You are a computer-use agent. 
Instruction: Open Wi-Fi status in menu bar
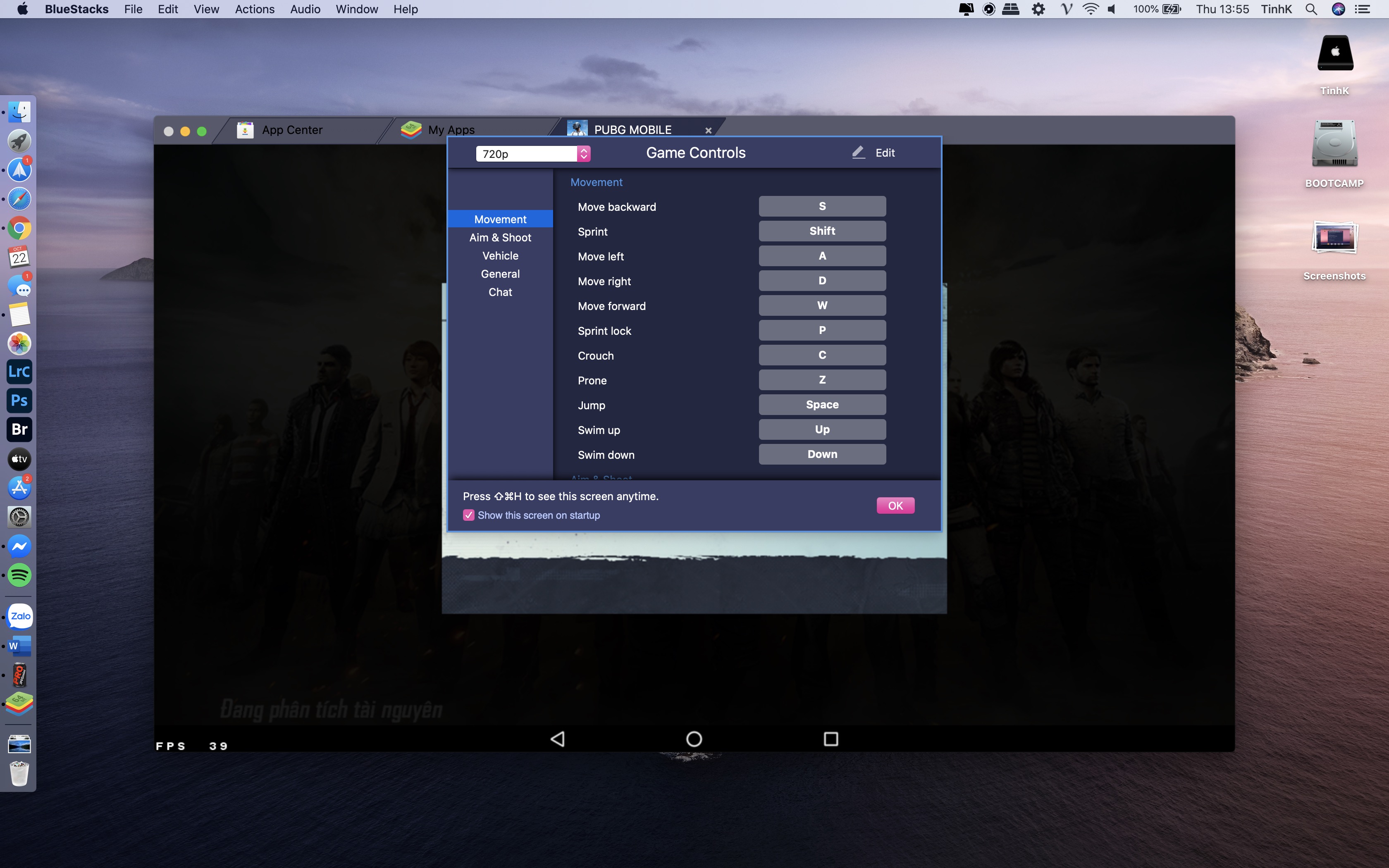1090,9
